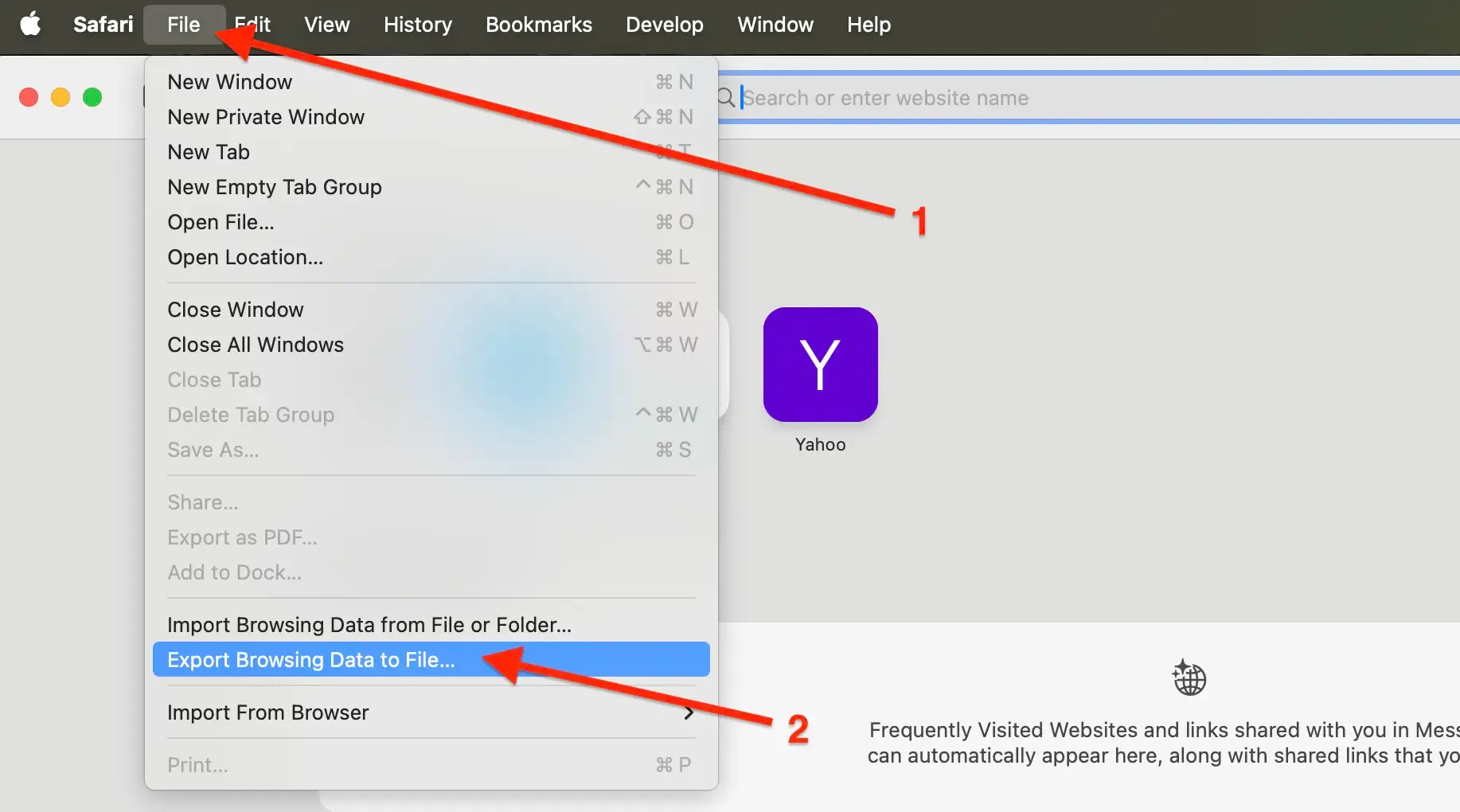Open the Edit menu
This screenshot has height=812, width=1460.
252,24
